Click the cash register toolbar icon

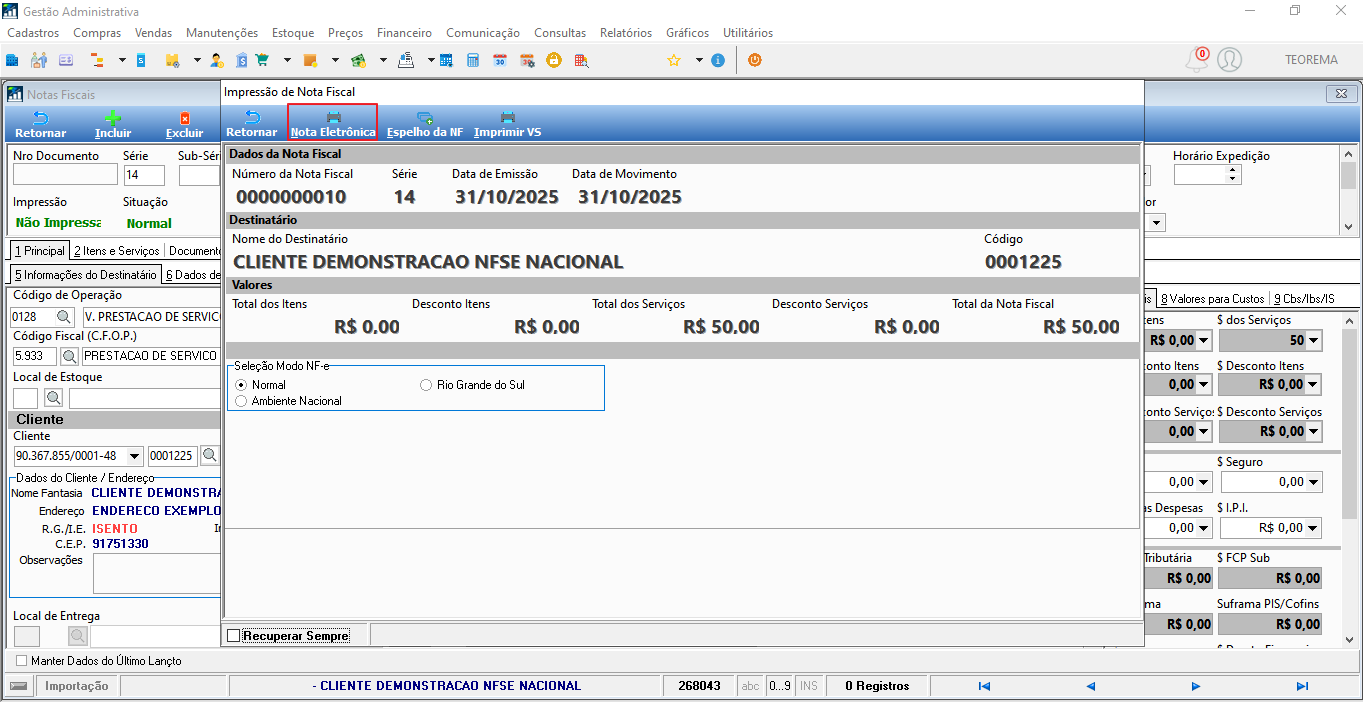pyautogui.click(x=406, y=60)
